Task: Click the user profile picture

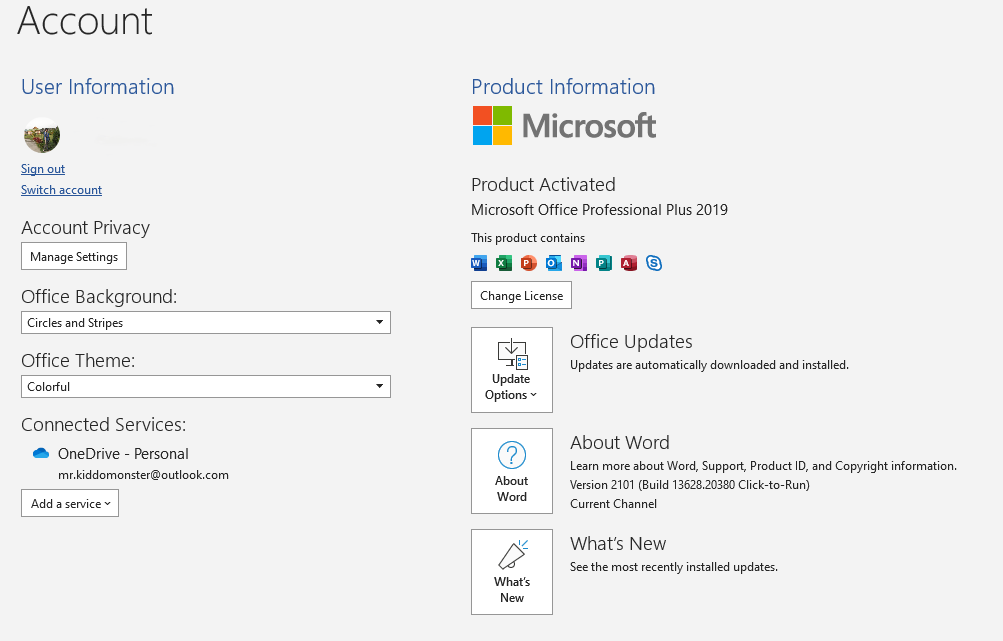Action: point(42,136)
